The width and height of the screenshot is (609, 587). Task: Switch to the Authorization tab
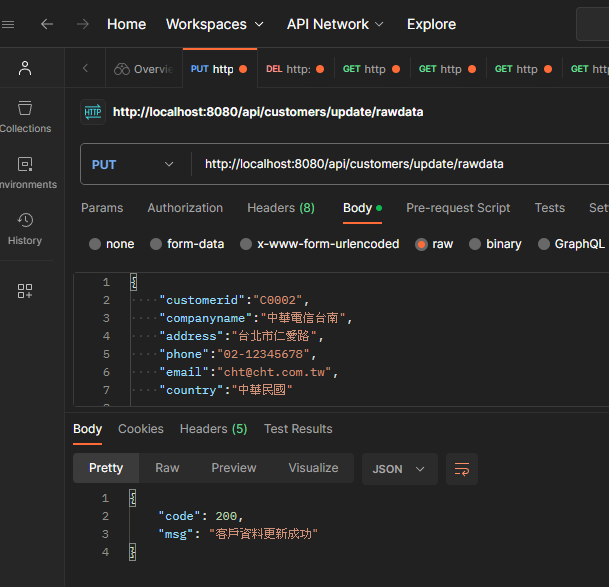185,208
